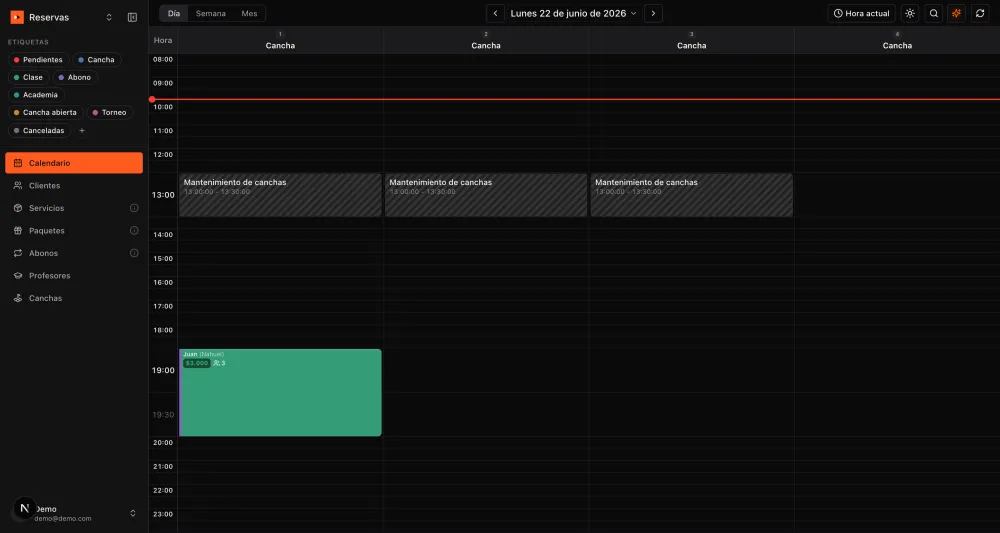Open the date picker dropdown
The height and width of the screenshot is (533, 1000).
(573, 13)
